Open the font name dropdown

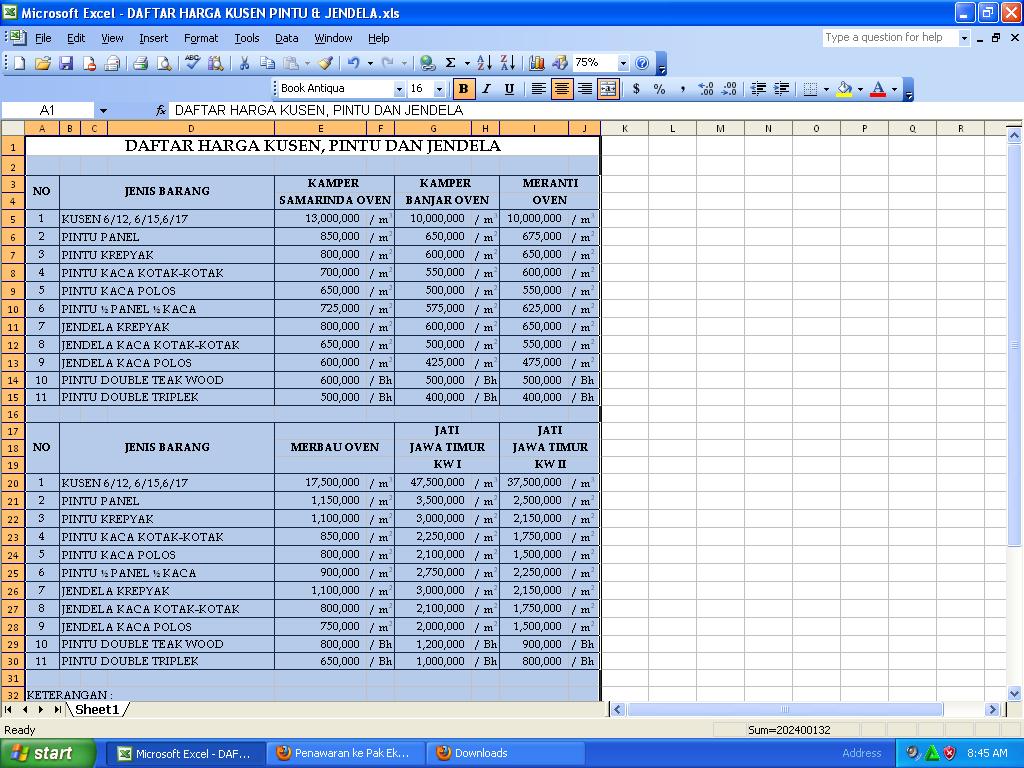coord(399,89)
